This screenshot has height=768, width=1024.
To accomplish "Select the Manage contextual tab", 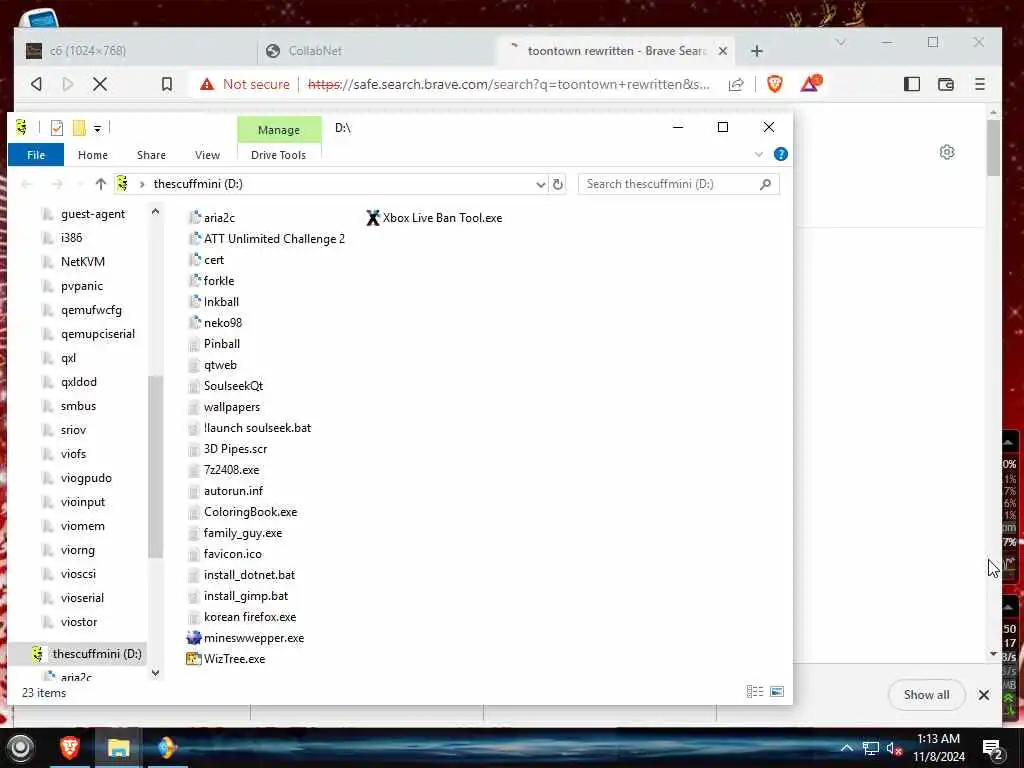I will tap(279, 129).
